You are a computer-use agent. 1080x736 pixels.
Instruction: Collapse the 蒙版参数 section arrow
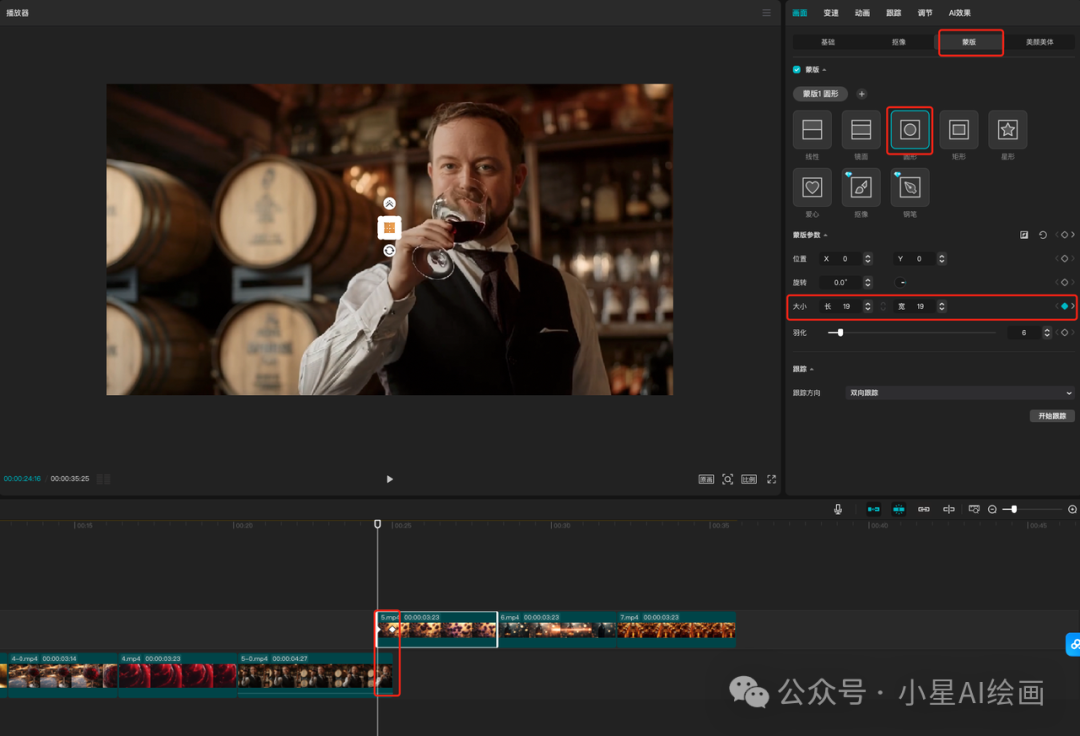(825, 235)
